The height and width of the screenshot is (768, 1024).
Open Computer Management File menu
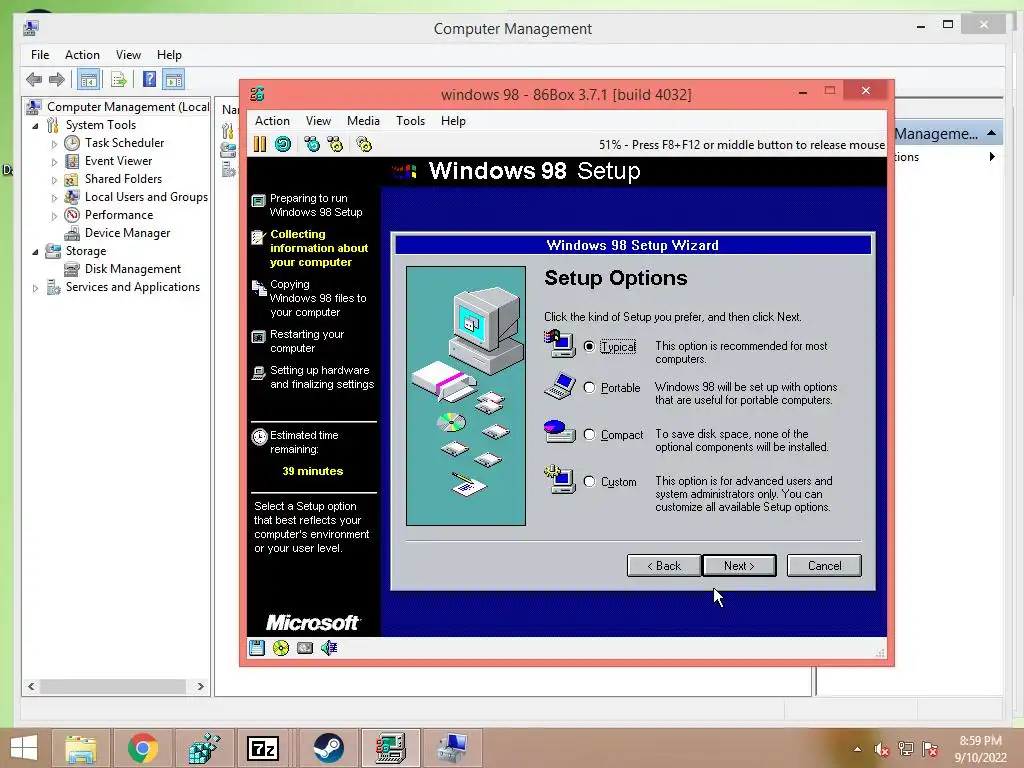tap(40, 55)
